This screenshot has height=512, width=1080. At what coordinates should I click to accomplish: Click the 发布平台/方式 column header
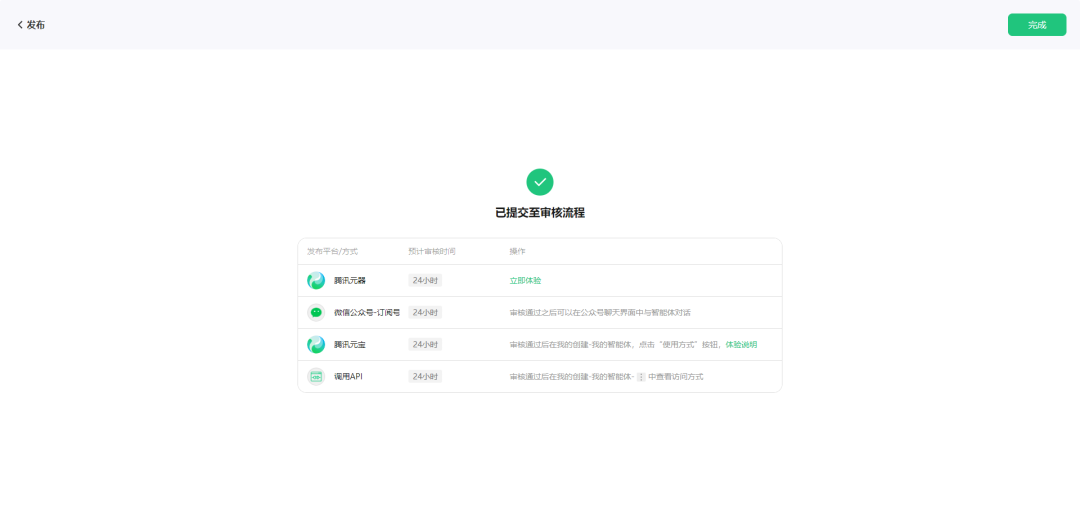tap(333, 252)
